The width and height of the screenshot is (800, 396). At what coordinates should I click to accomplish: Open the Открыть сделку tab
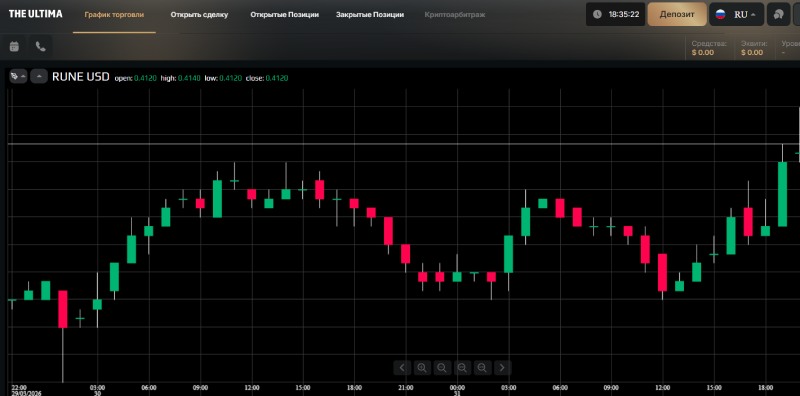tap(199, 15)
